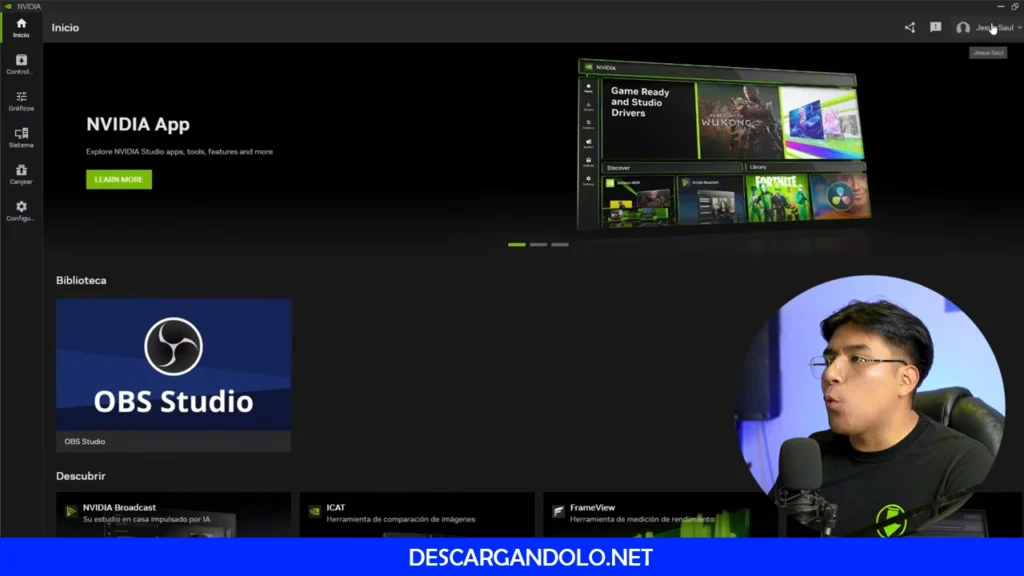
Task: Click the LEARN MORE button
Action: (118, 179)
